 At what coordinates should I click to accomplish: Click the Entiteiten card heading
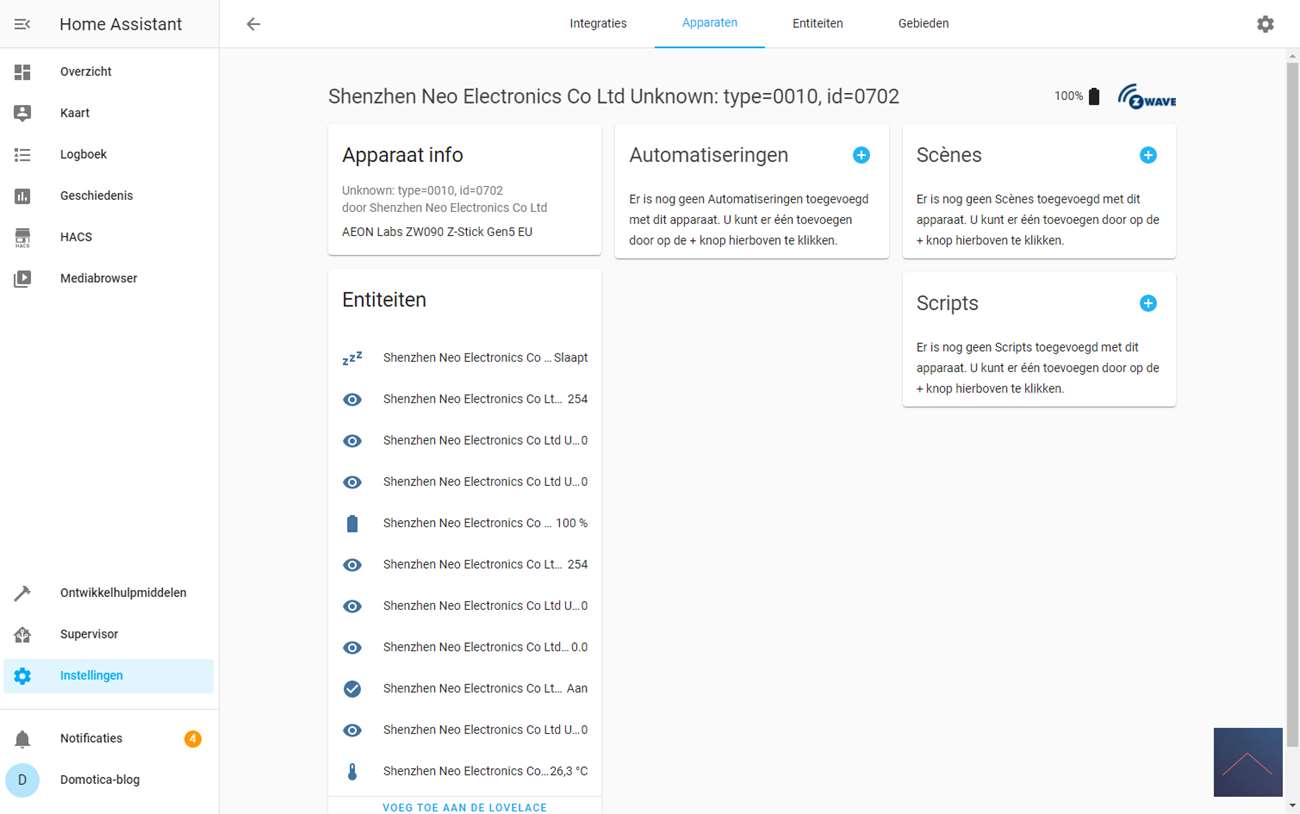pyautogui.click(x=384, y=300)
